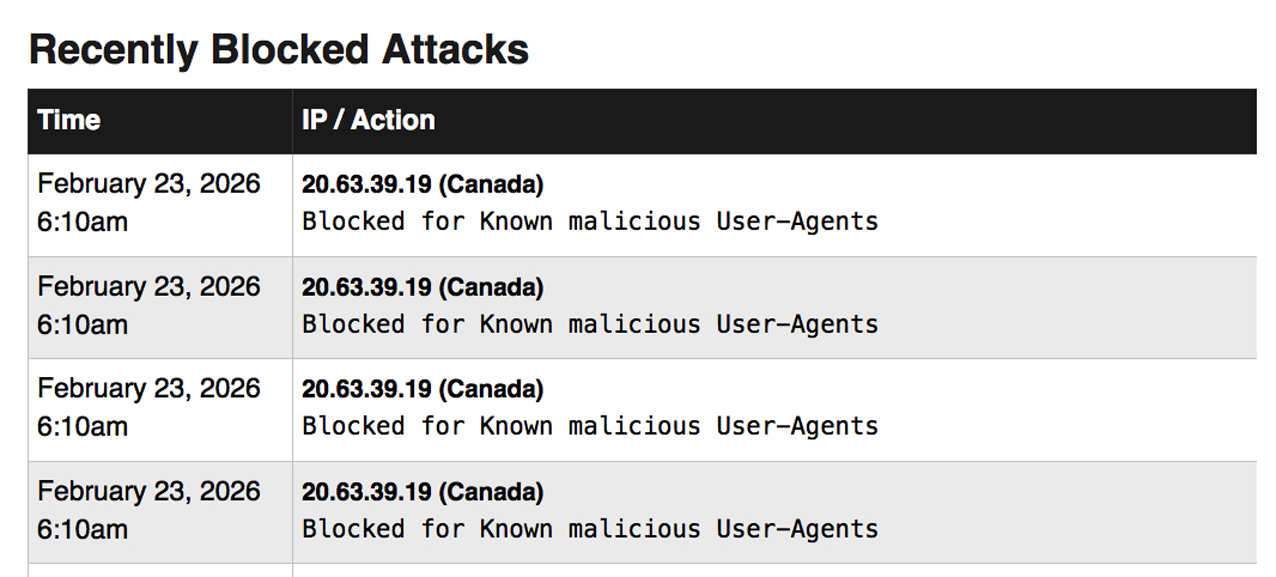Select the date in the second row
Viewport: 1276px width, 577px height.
pos(148,287)
